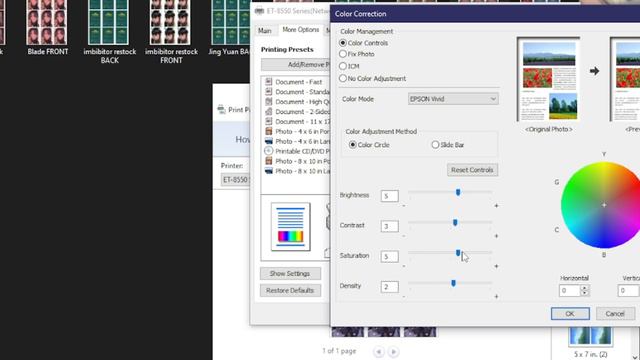640x360 pixels.
Task: Select Photo - 8 x 10 in Portrait preset
Action: pos(297,161)
